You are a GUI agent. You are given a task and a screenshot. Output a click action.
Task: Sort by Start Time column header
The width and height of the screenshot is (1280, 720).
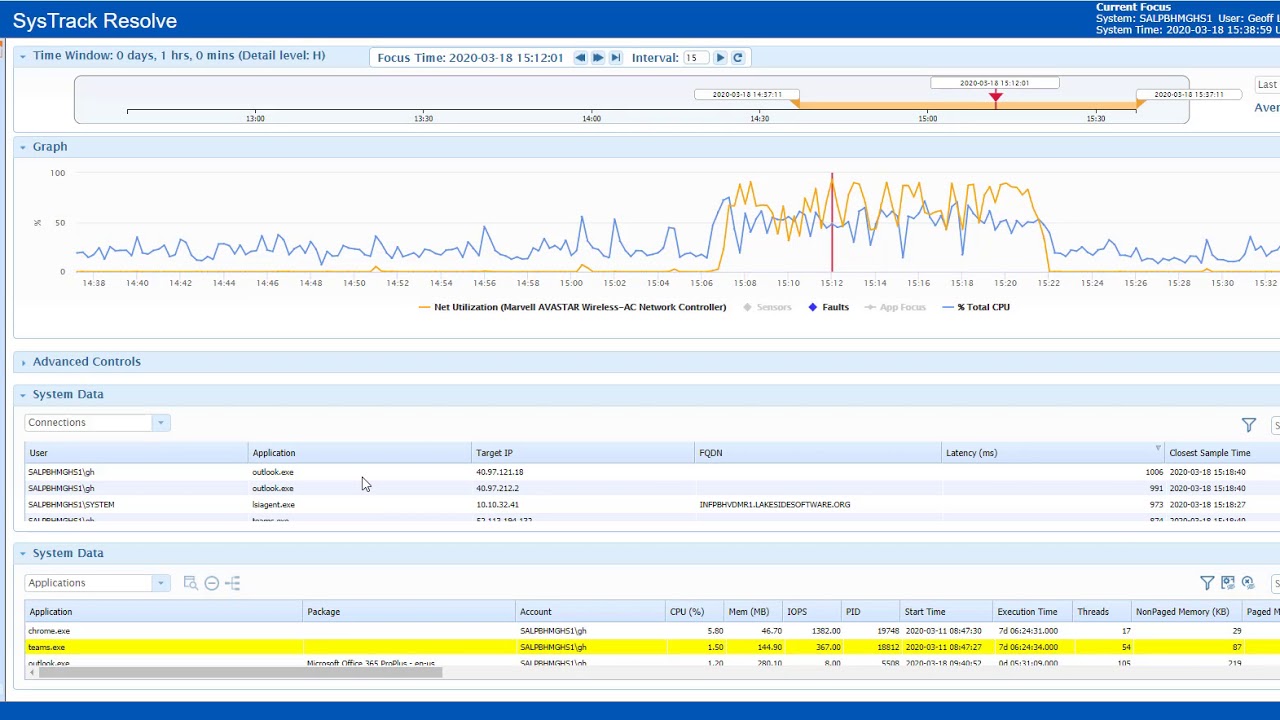click(947, 612)
